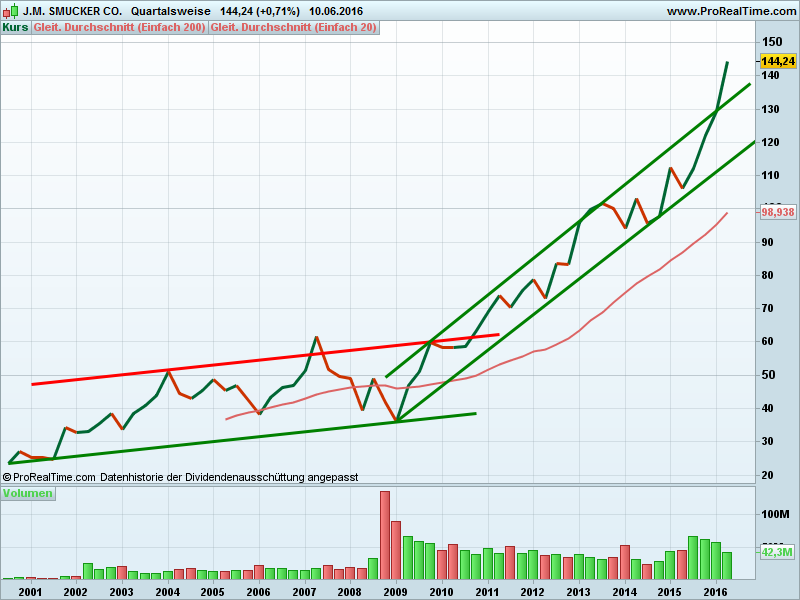Viewport: 800px width, 600px height.
Task: Click the 60 price axis label
Action: click(x=767, y=342)
